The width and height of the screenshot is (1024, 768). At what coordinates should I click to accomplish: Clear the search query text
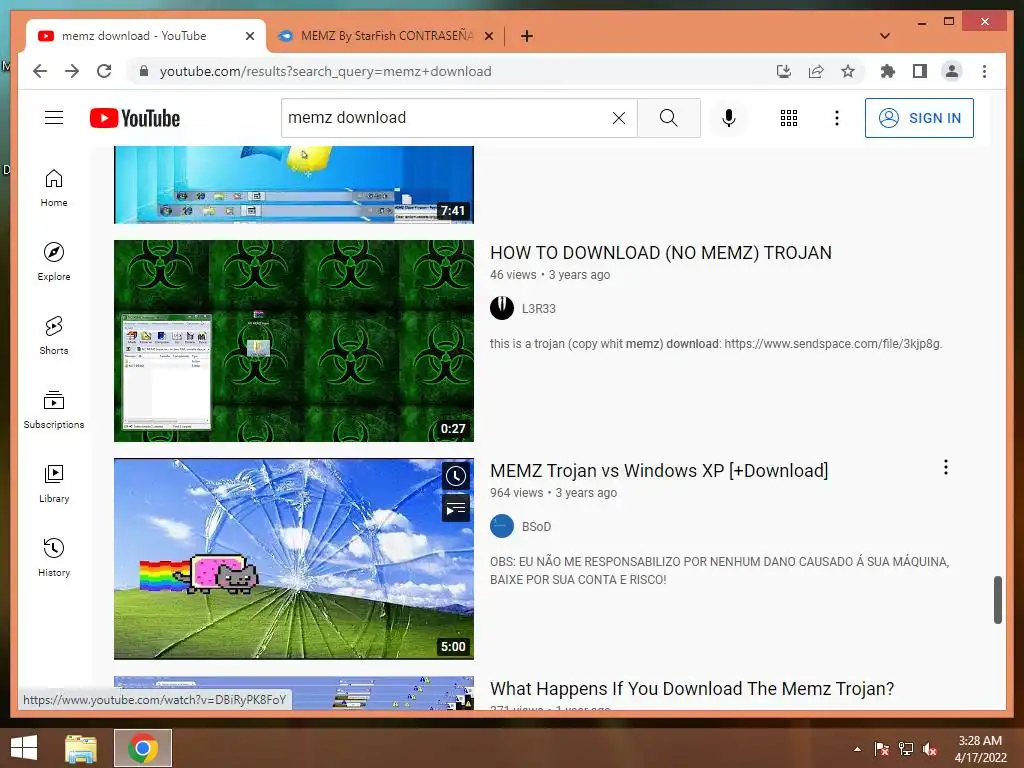coord(618,118)
